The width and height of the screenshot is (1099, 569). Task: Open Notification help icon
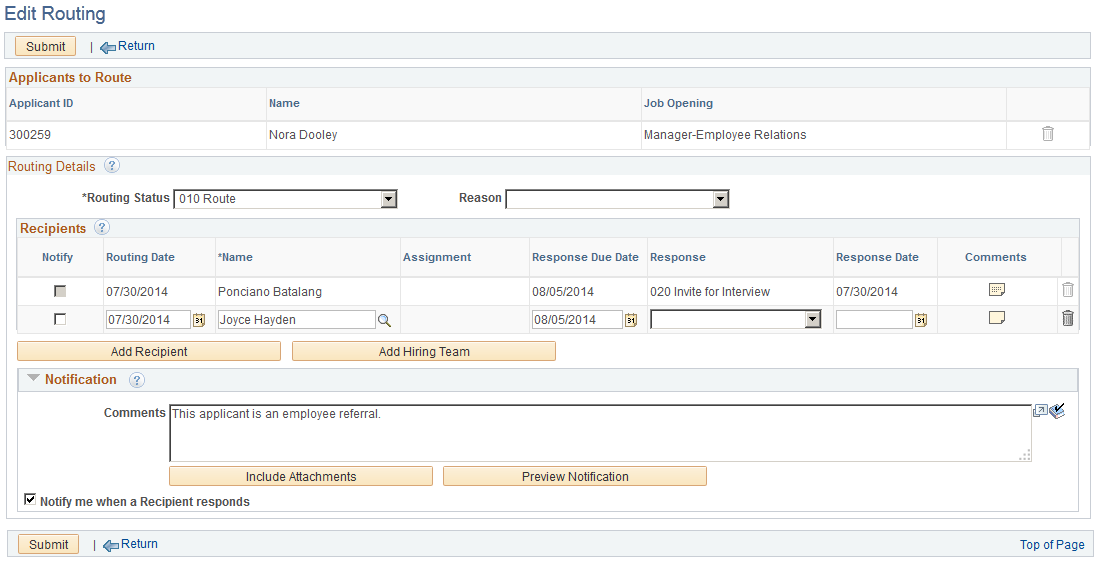coord(137,380)
